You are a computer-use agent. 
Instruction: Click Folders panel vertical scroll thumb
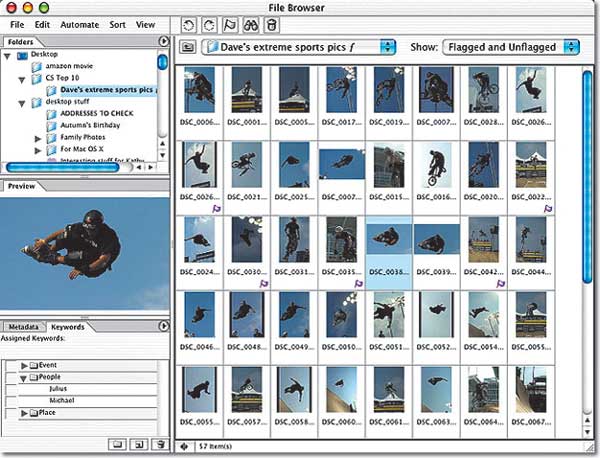point(163,62)
